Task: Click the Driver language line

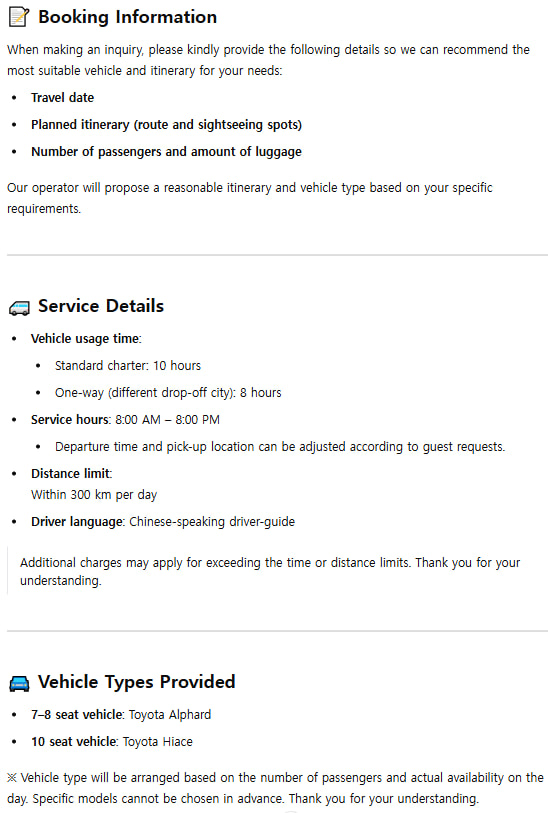Action: (x=163, y=522)
